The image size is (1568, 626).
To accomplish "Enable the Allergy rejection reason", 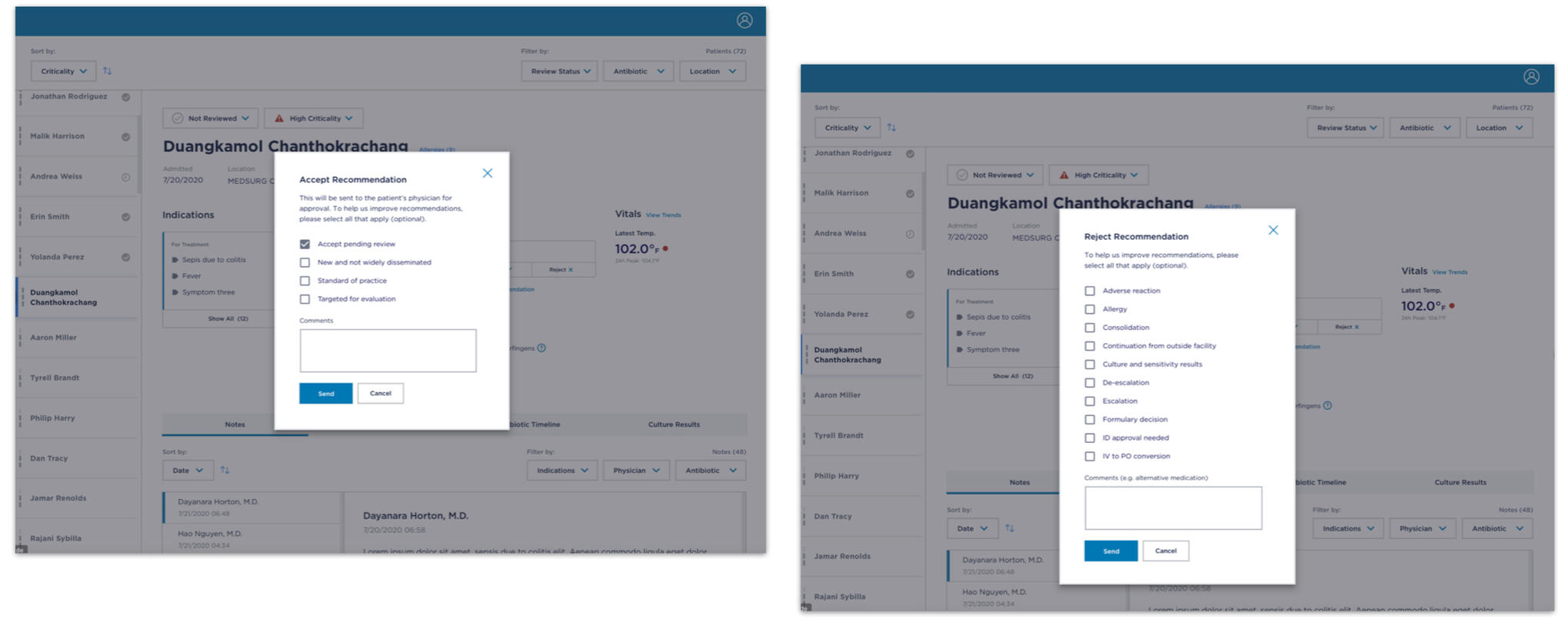I will click(1089, 309).
